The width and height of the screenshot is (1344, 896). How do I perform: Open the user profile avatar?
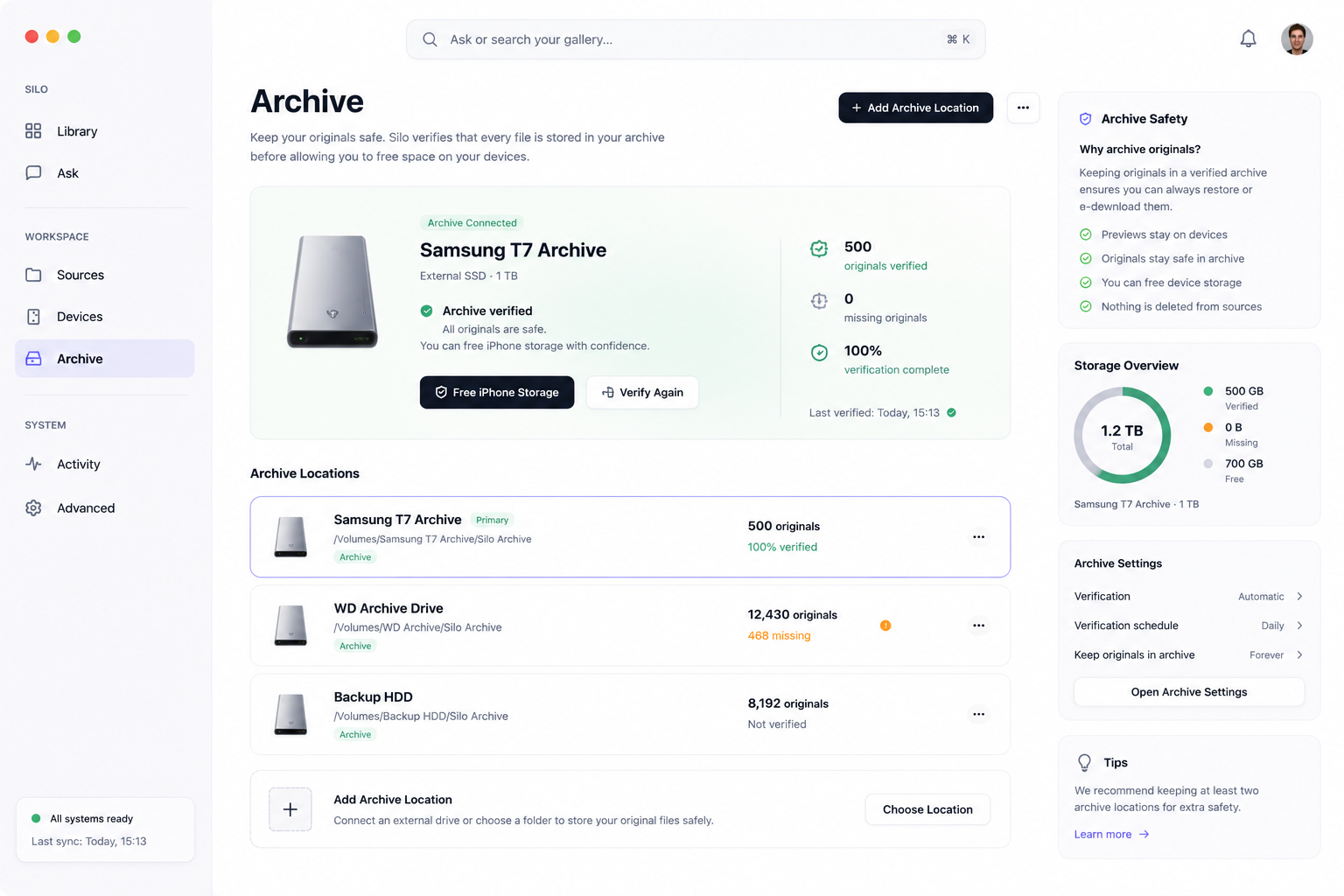point(1297,39)
